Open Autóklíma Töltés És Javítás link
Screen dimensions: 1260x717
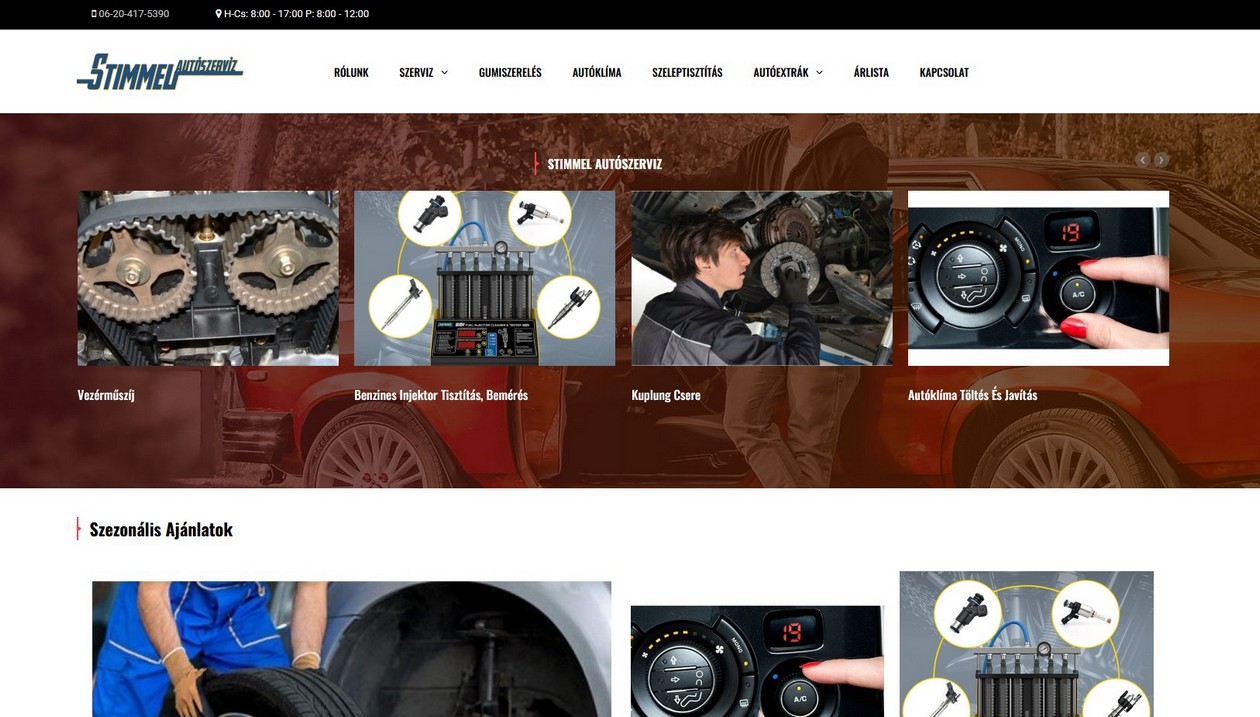(972, 395)
